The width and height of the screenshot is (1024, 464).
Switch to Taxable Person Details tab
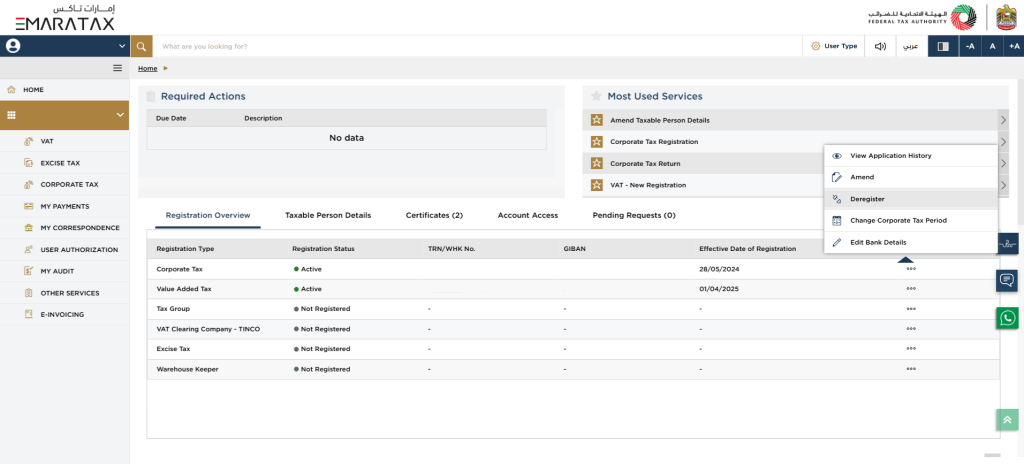pyautogui.click(x=328, y=215)
